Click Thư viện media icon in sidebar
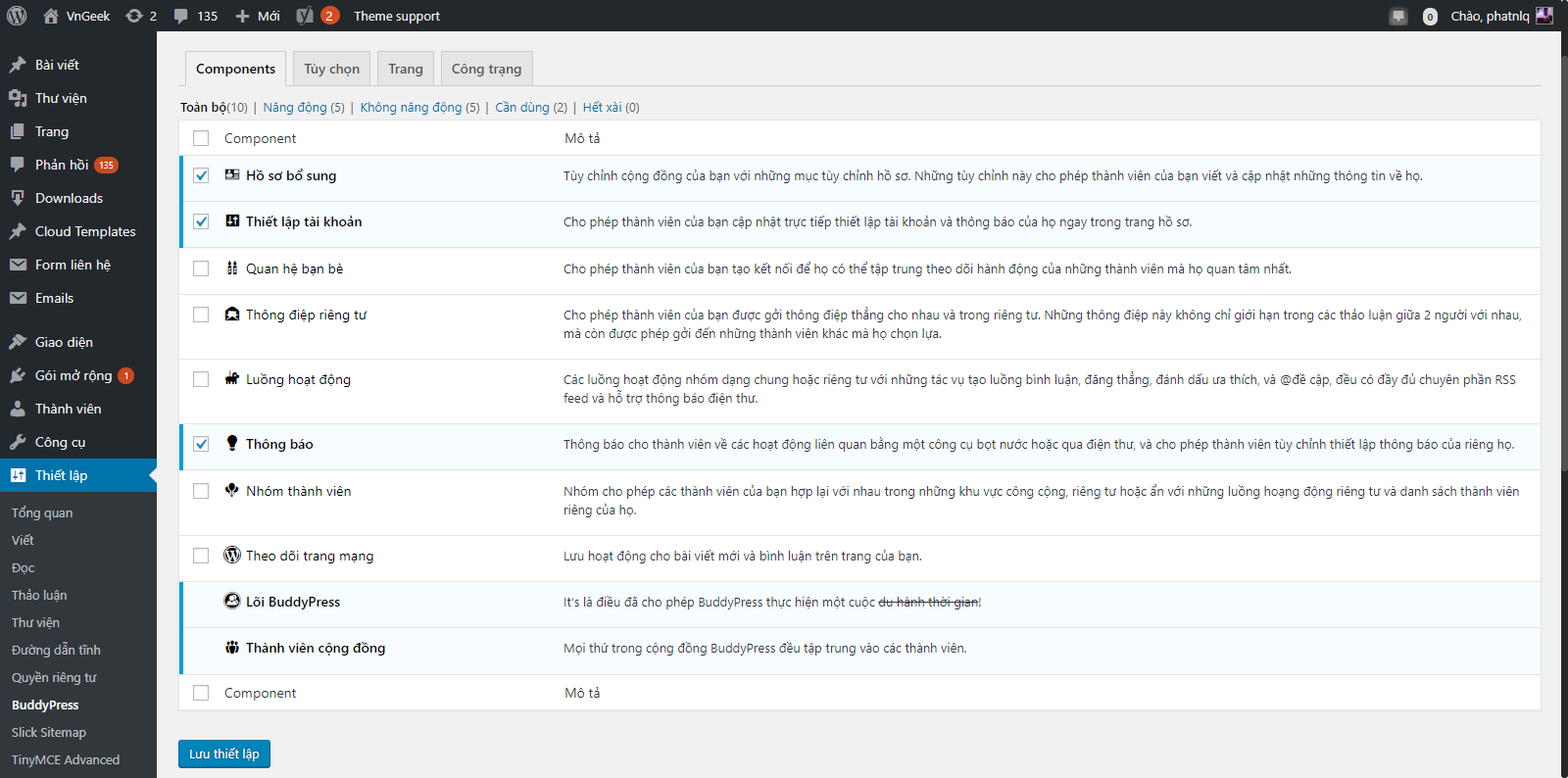Viewport: 1568px width, 778px height. 18,98
